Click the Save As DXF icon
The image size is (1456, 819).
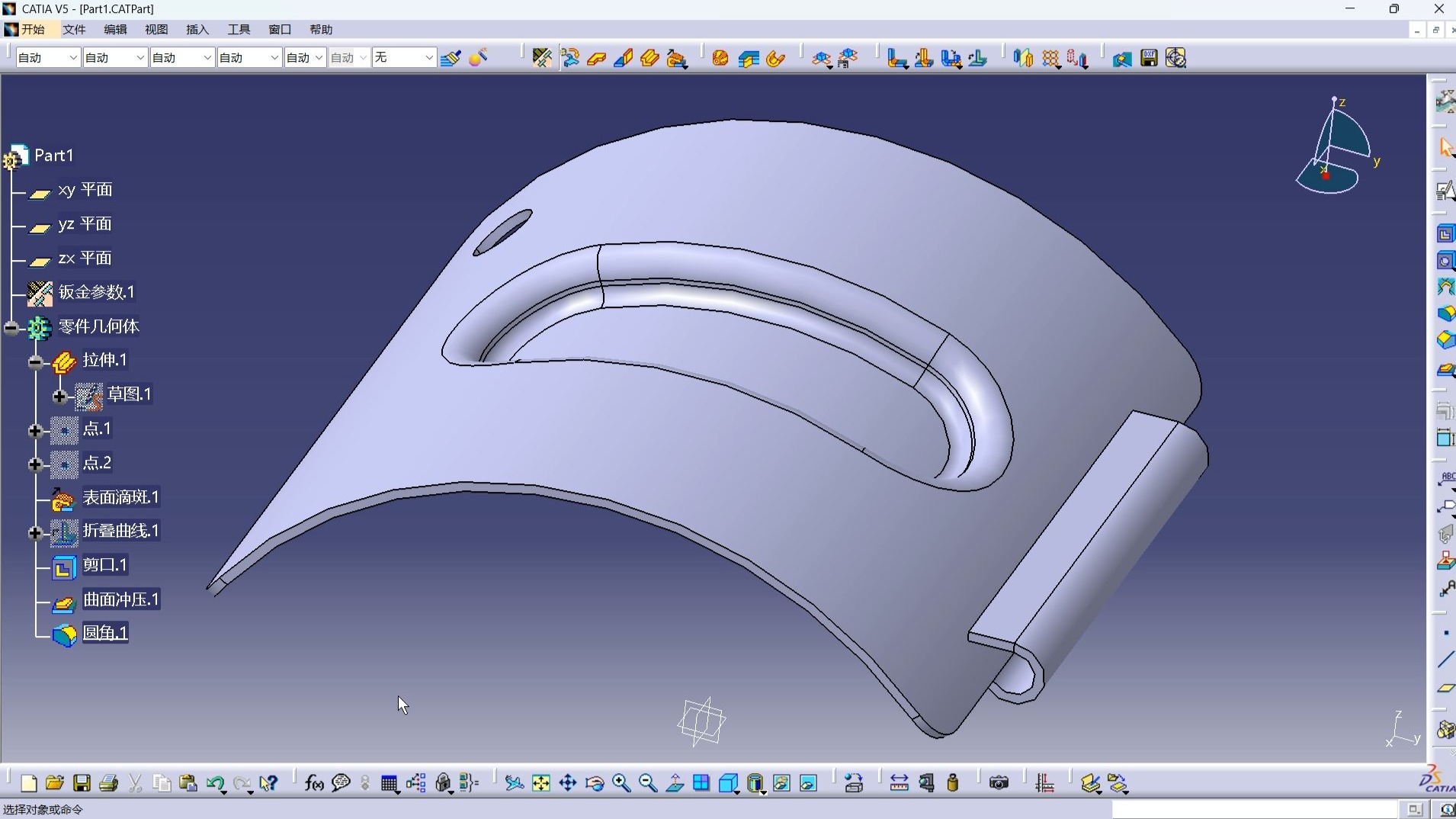1149,58
